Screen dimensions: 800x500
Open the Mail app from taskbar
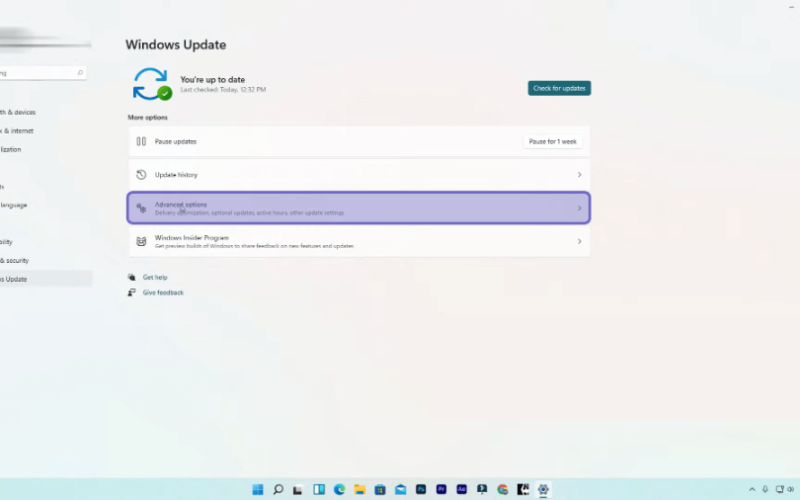coord(401,489)
